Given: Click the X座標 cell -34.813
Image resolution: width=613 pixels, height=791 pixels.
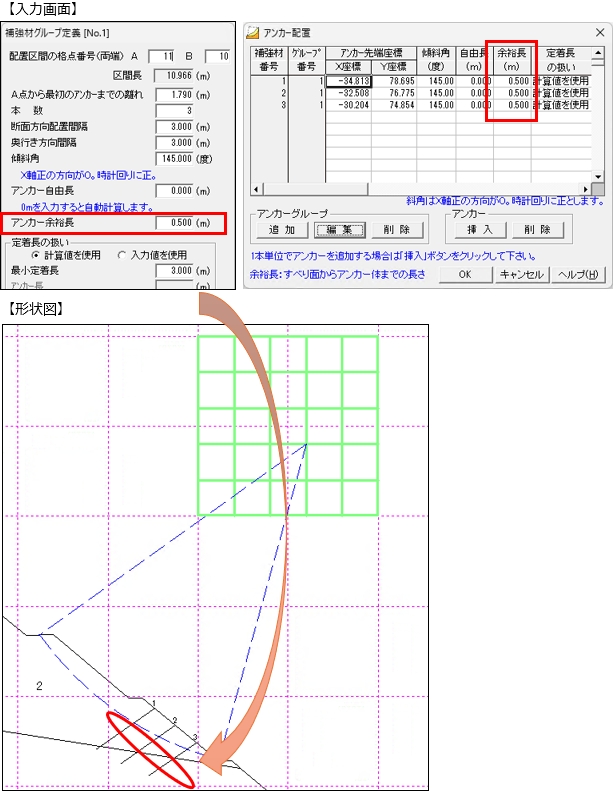Looking at the screenshot, I should 349,81.
